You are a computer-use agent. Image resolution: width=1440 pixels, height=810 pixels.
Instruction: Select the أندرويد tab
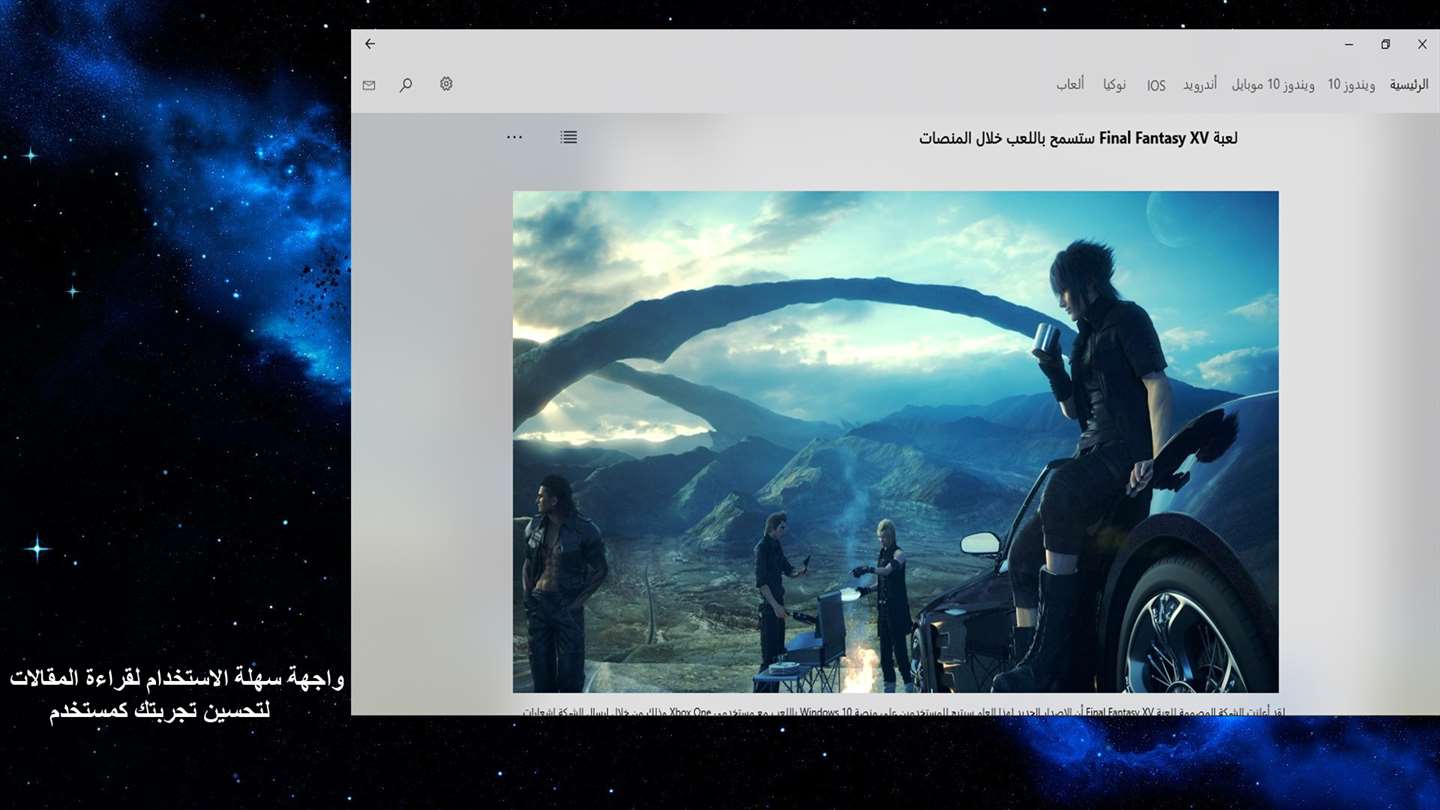(1200, 85)
